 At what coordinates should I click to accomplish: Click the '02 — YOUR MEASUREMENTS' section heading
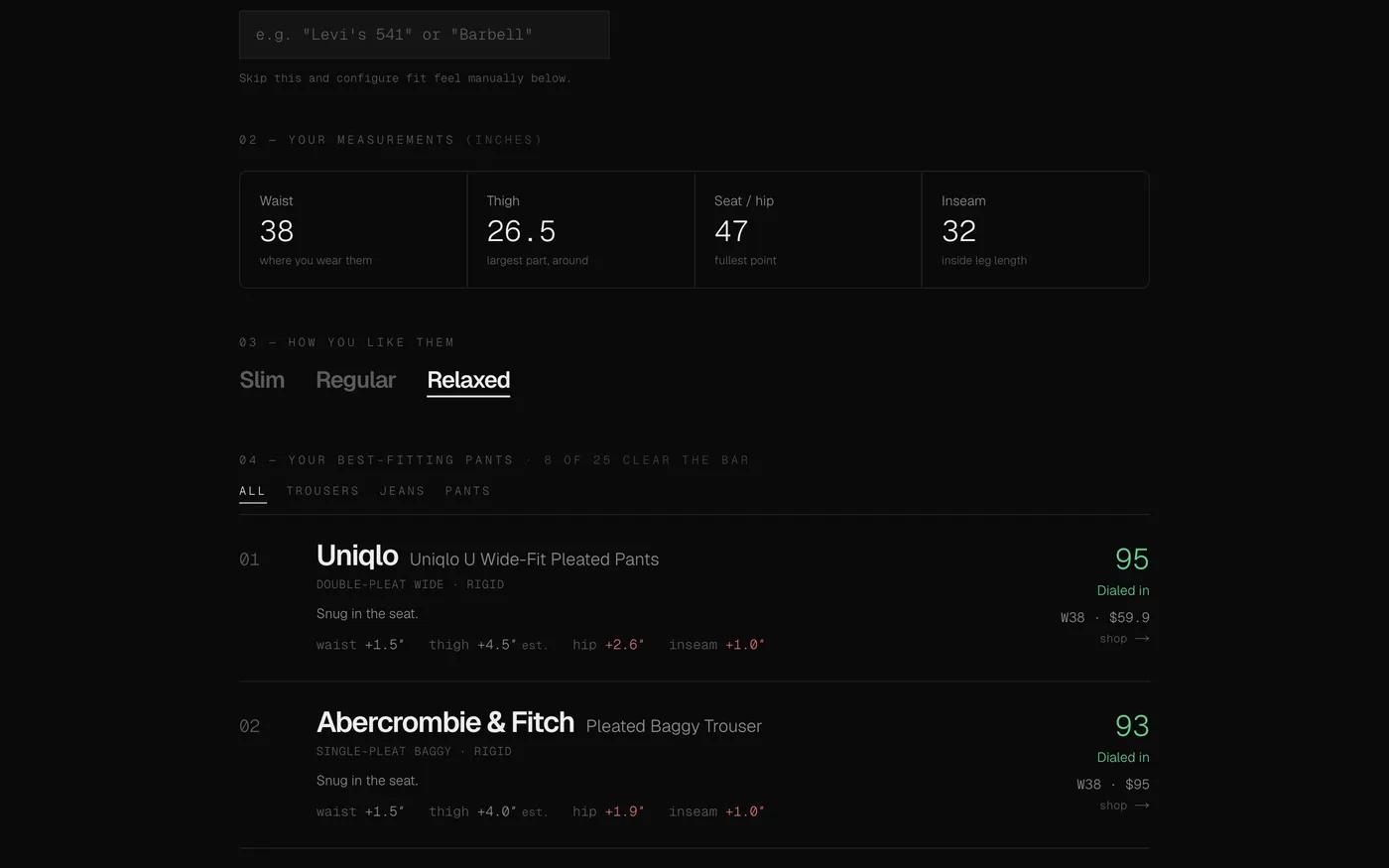(391, 140)
